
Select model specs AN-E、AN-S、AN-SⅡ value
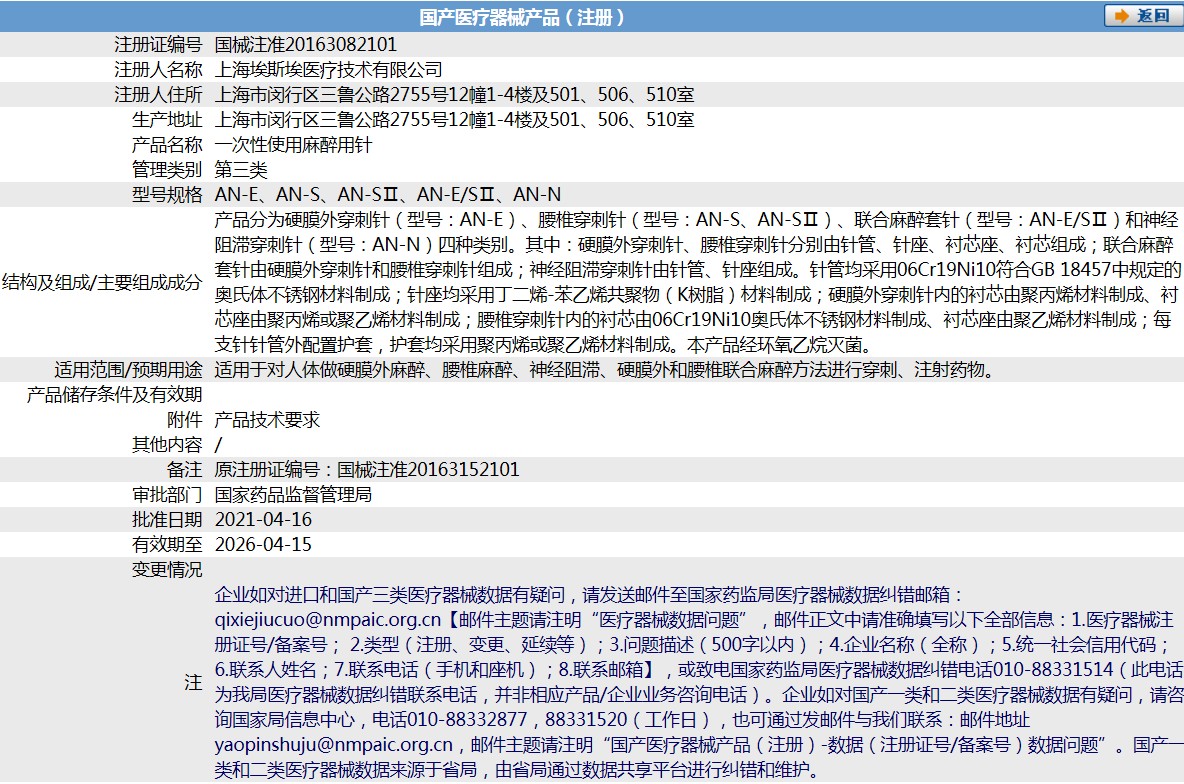[388, 194]
